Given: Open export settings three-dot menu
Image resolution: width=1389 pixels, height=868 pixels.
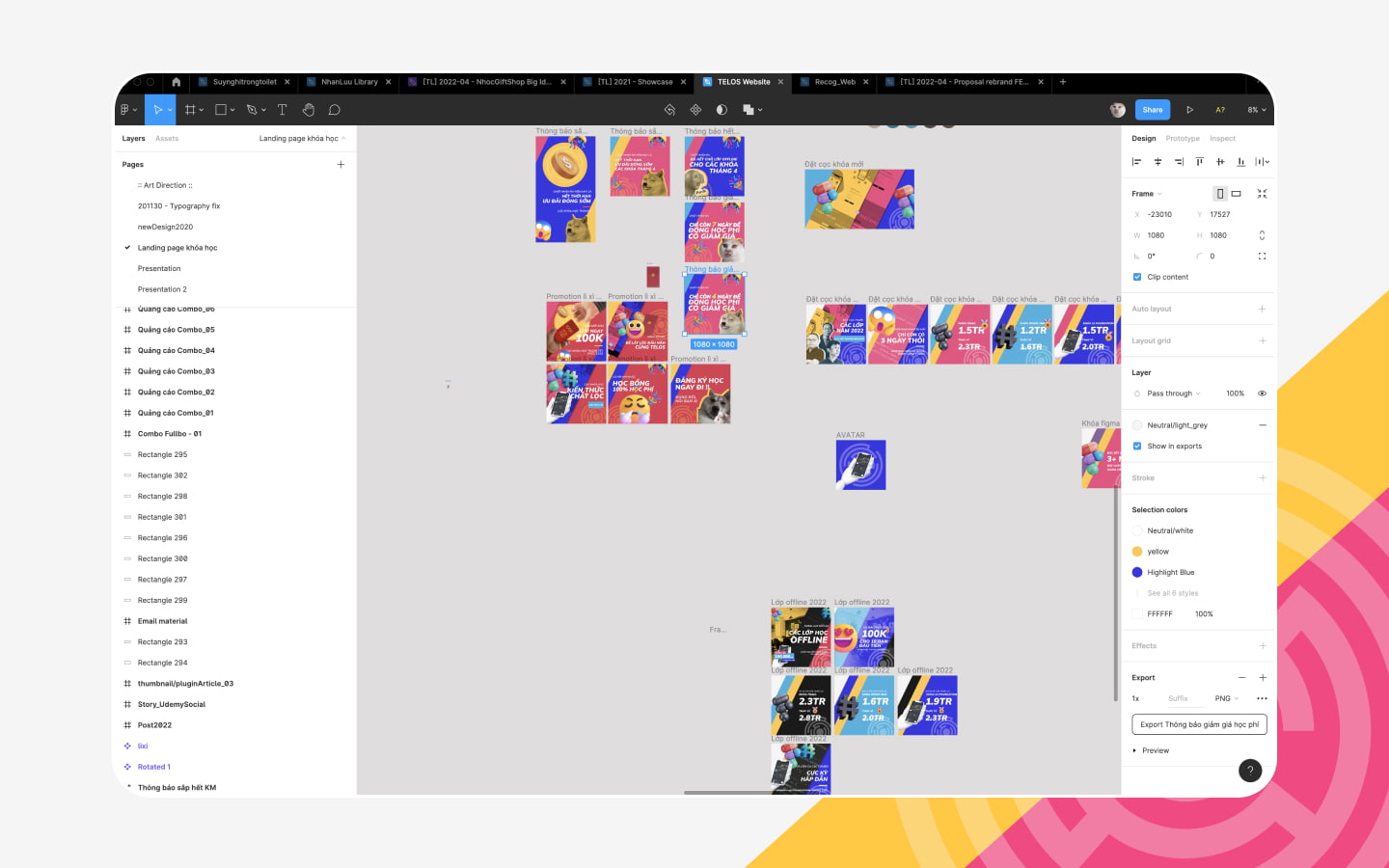Looking at the screenshot, I should (1262, 698).
